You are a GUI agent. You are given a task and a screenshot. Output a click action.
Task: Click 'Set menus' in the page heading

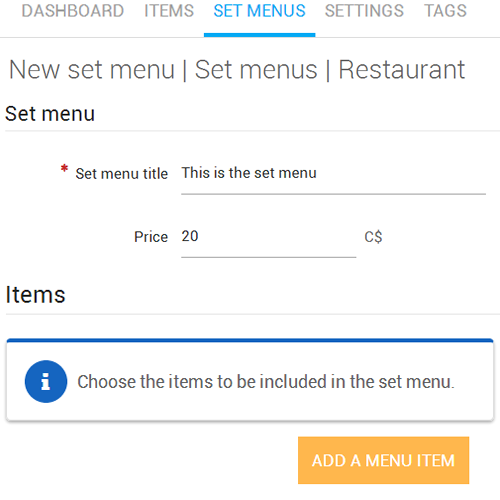[256, 70]
